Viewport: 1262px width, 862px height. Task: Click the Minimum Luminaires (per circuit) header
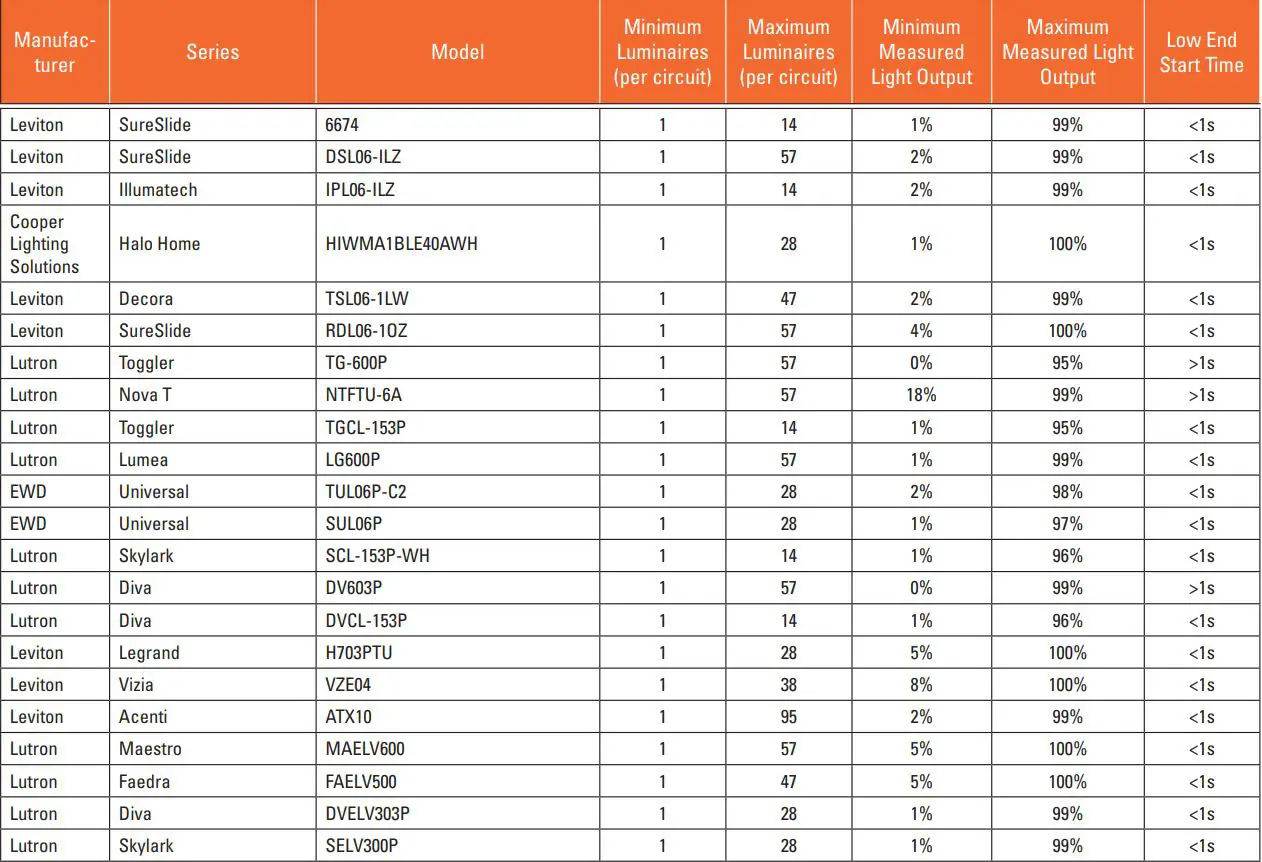tap(663, 52)
